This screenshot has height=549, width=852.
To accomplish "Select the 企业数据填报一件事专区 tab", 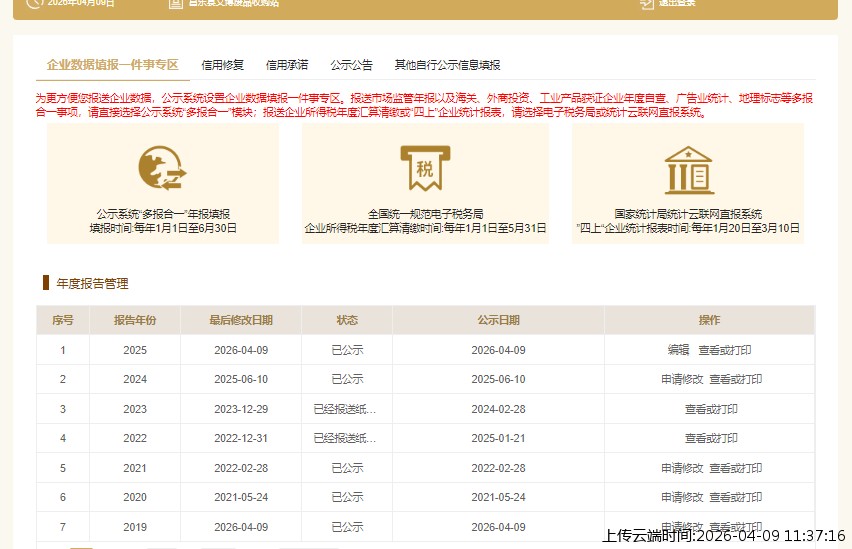I will point(112,65).
